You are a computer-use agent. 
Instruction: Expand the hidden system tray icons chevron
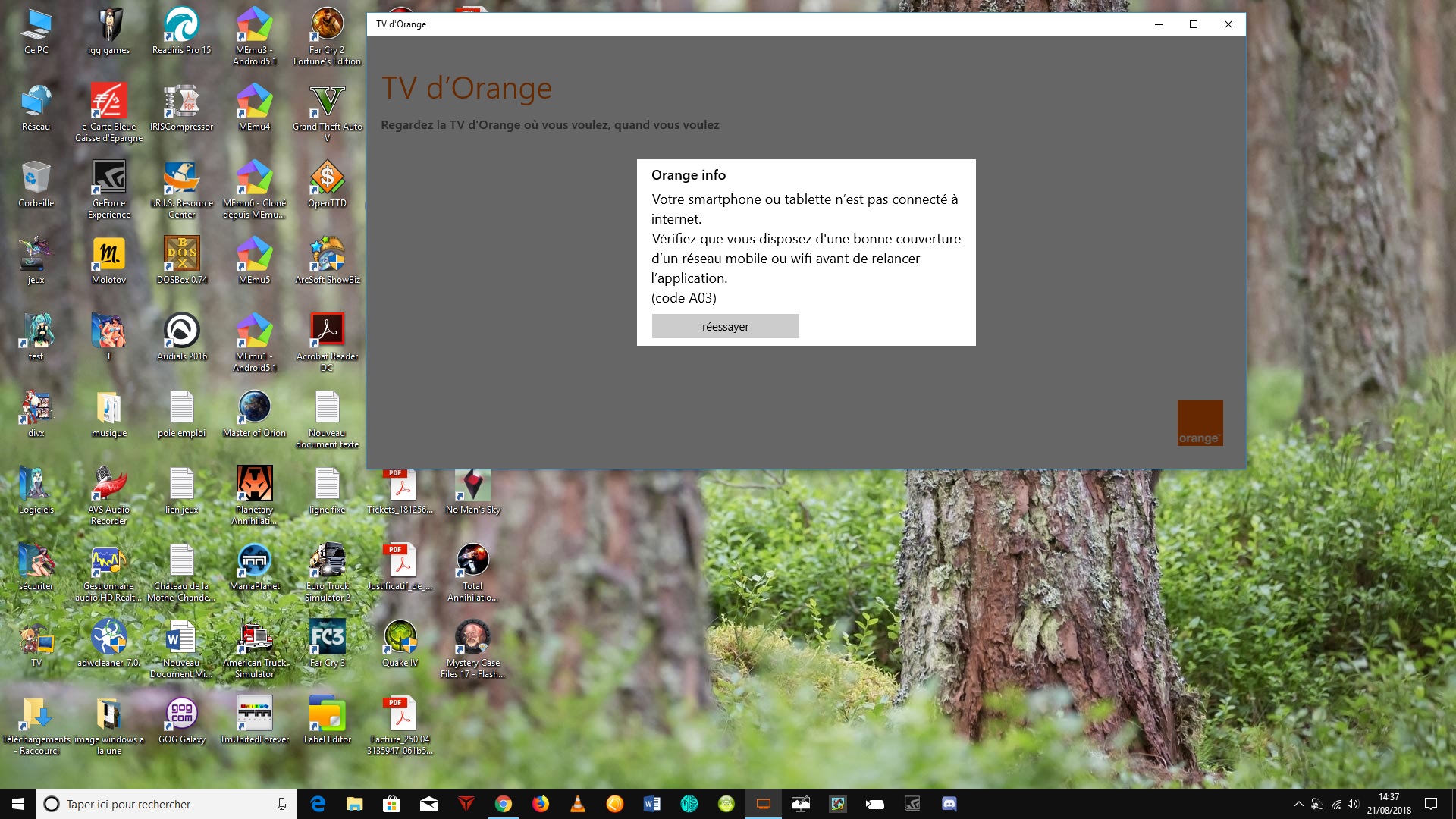[x=1298, y=804]
